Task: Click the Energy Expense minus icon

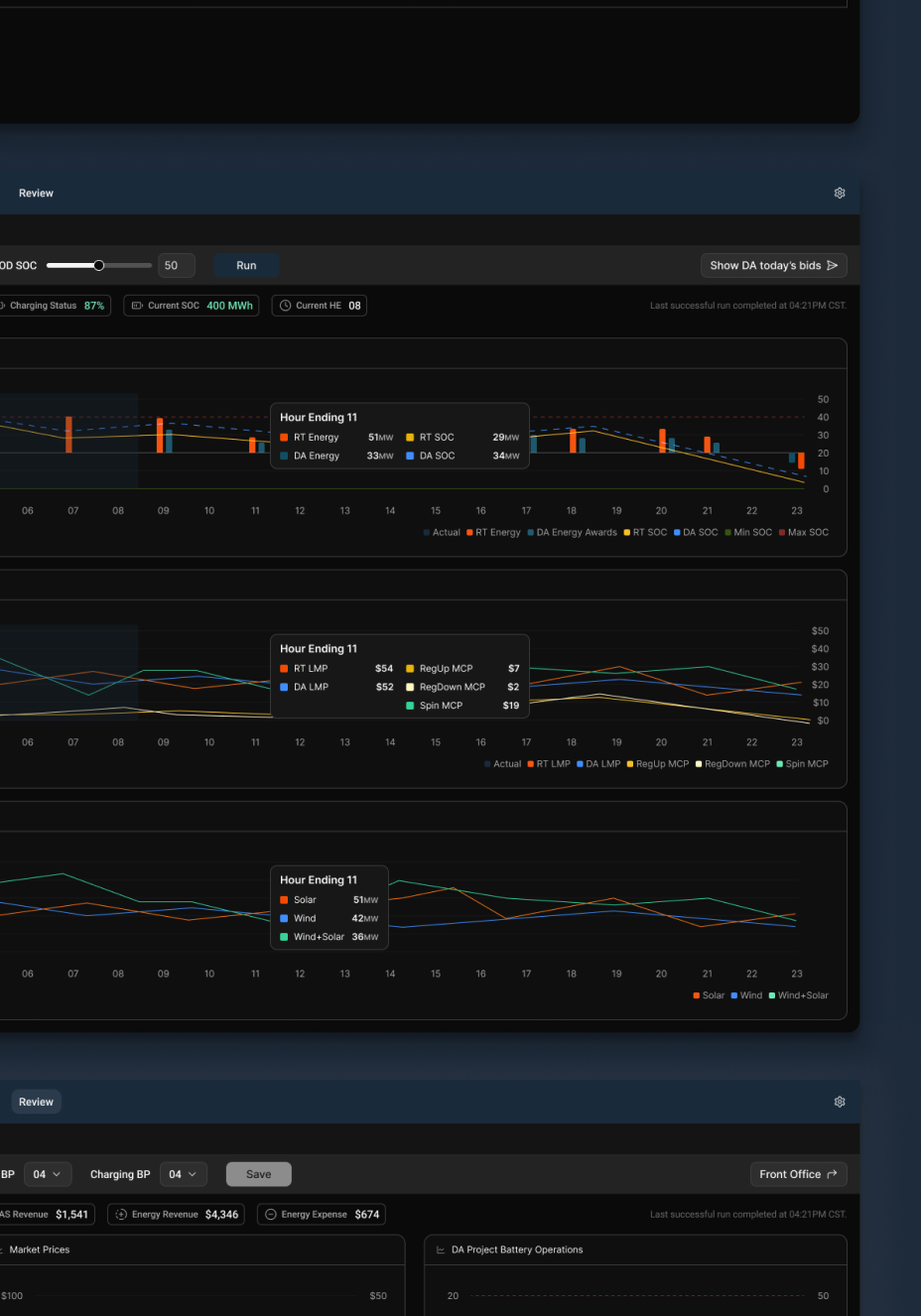Action: coord(270,1215)
